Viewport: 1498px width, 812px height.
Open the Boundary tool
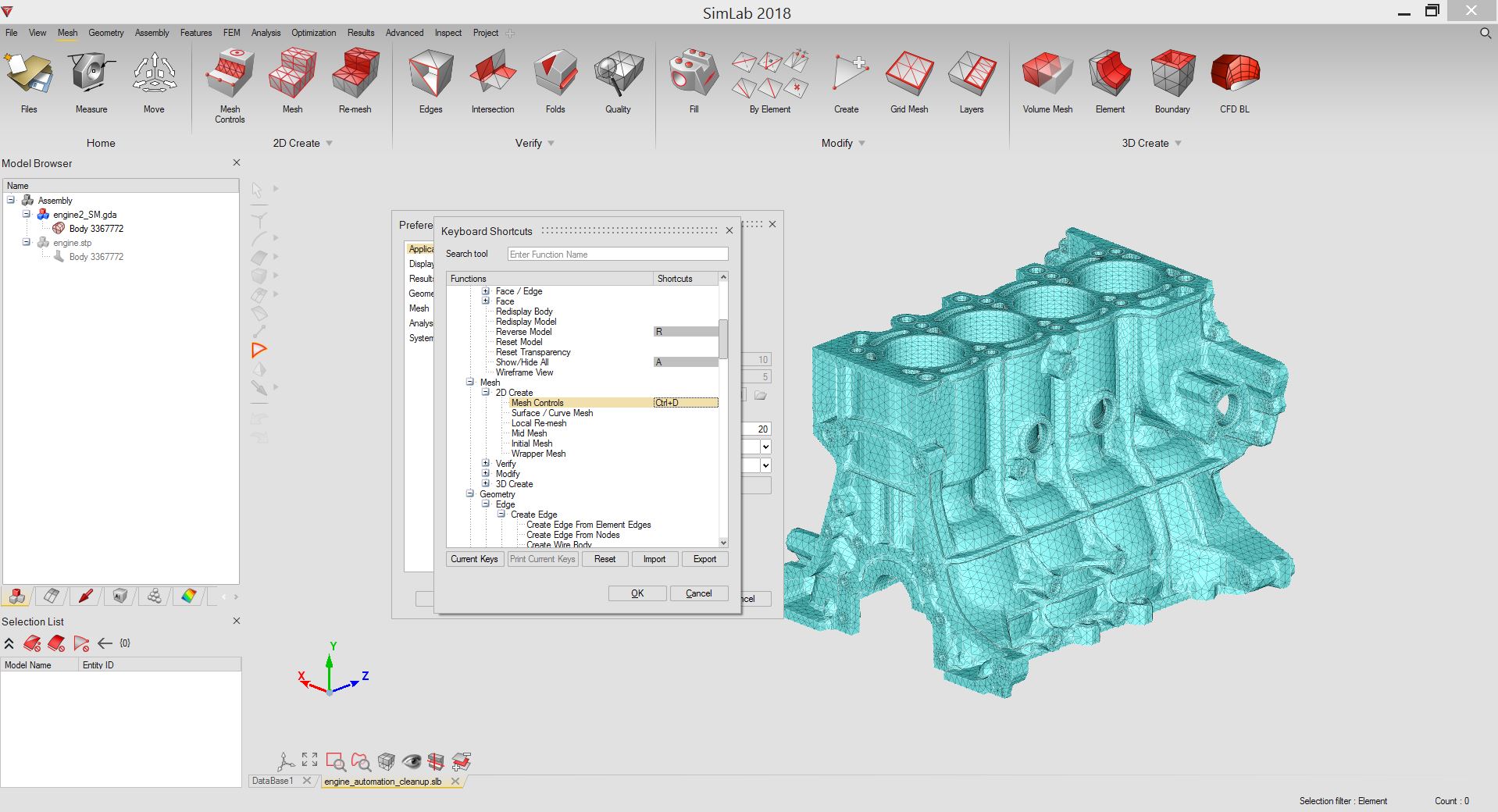1172,82
